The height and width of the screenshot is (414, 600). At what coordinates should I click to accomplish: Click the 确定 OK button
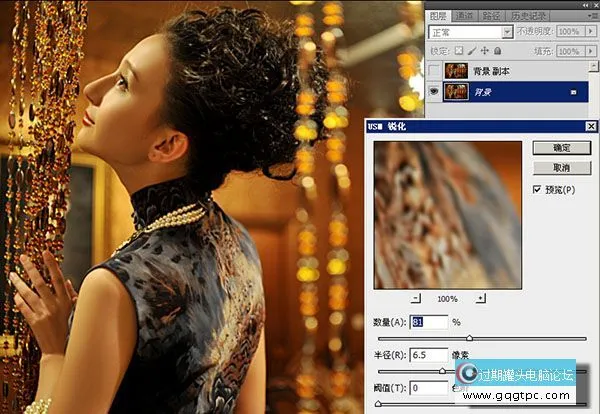[x=561, y=147]
